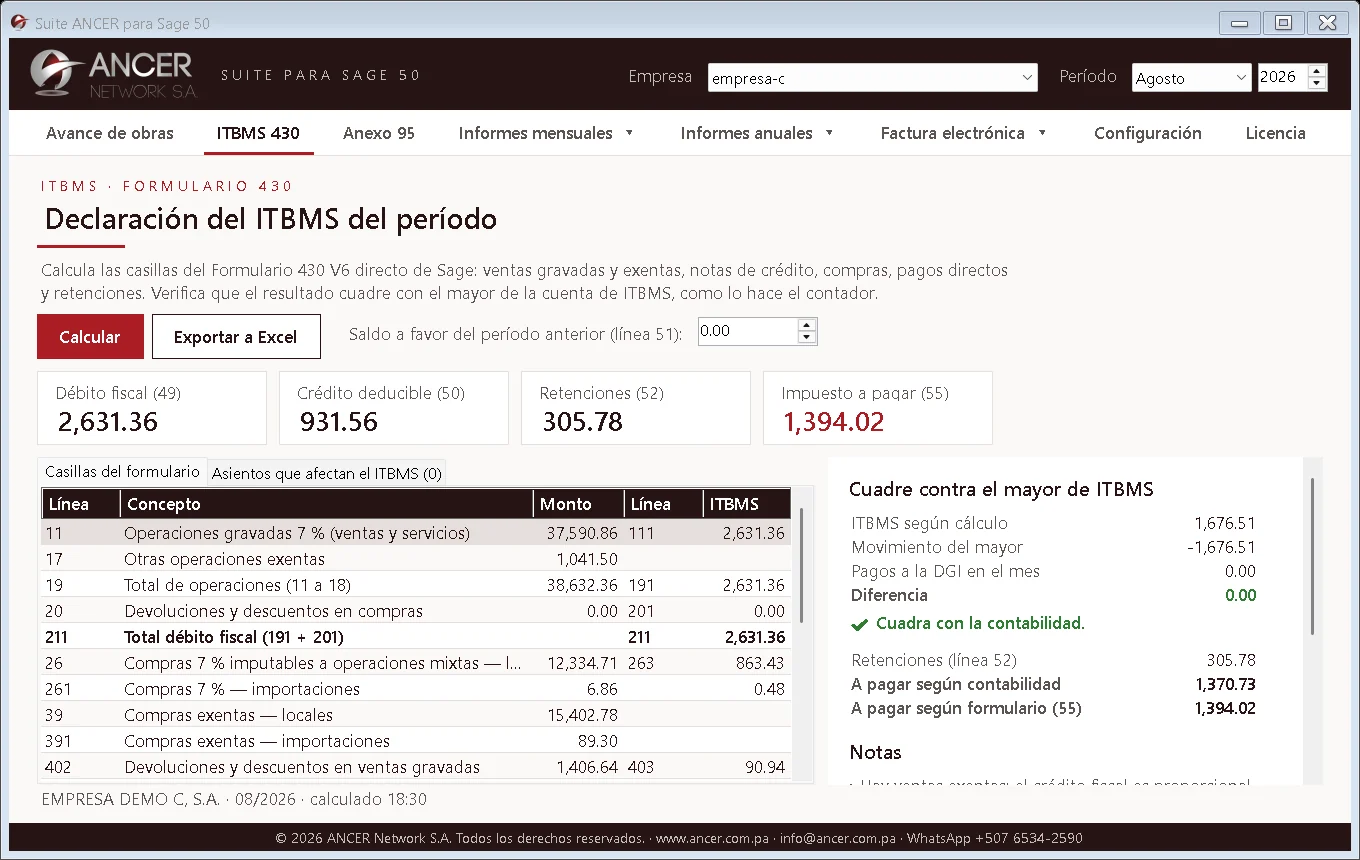This screenshot has width=1360, height=860.
Task: Select the ITBMS 430 tab
Action: click(258, 133)
